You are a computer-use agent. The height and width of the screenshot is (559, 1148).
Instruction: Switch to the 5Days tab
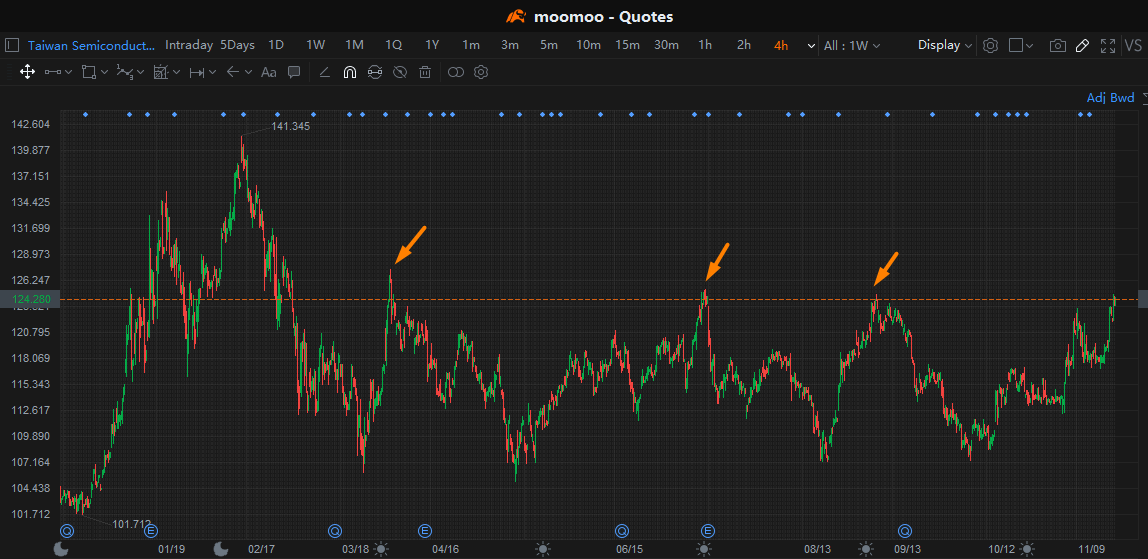[x=237, y=45]
